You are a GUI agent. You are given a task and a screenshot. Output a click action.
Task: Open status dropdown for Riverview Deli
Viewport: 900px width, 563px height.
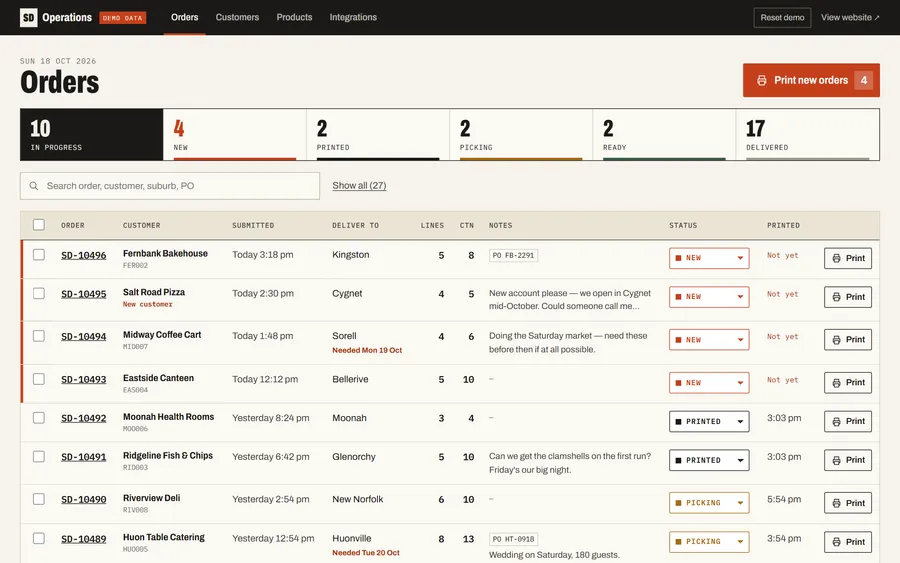pyautogui.click(x=709, y=503)
